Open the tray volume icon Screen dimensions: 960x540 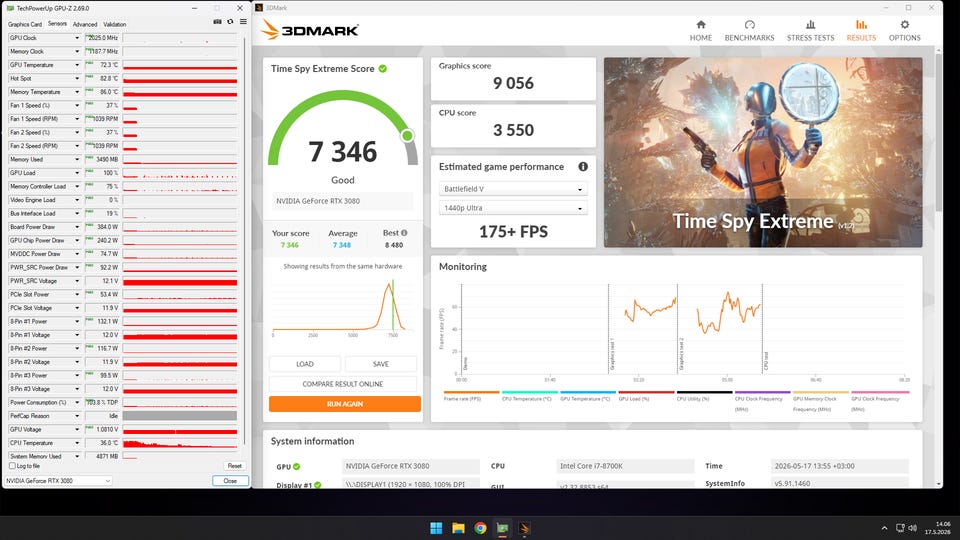pos(912,528)
